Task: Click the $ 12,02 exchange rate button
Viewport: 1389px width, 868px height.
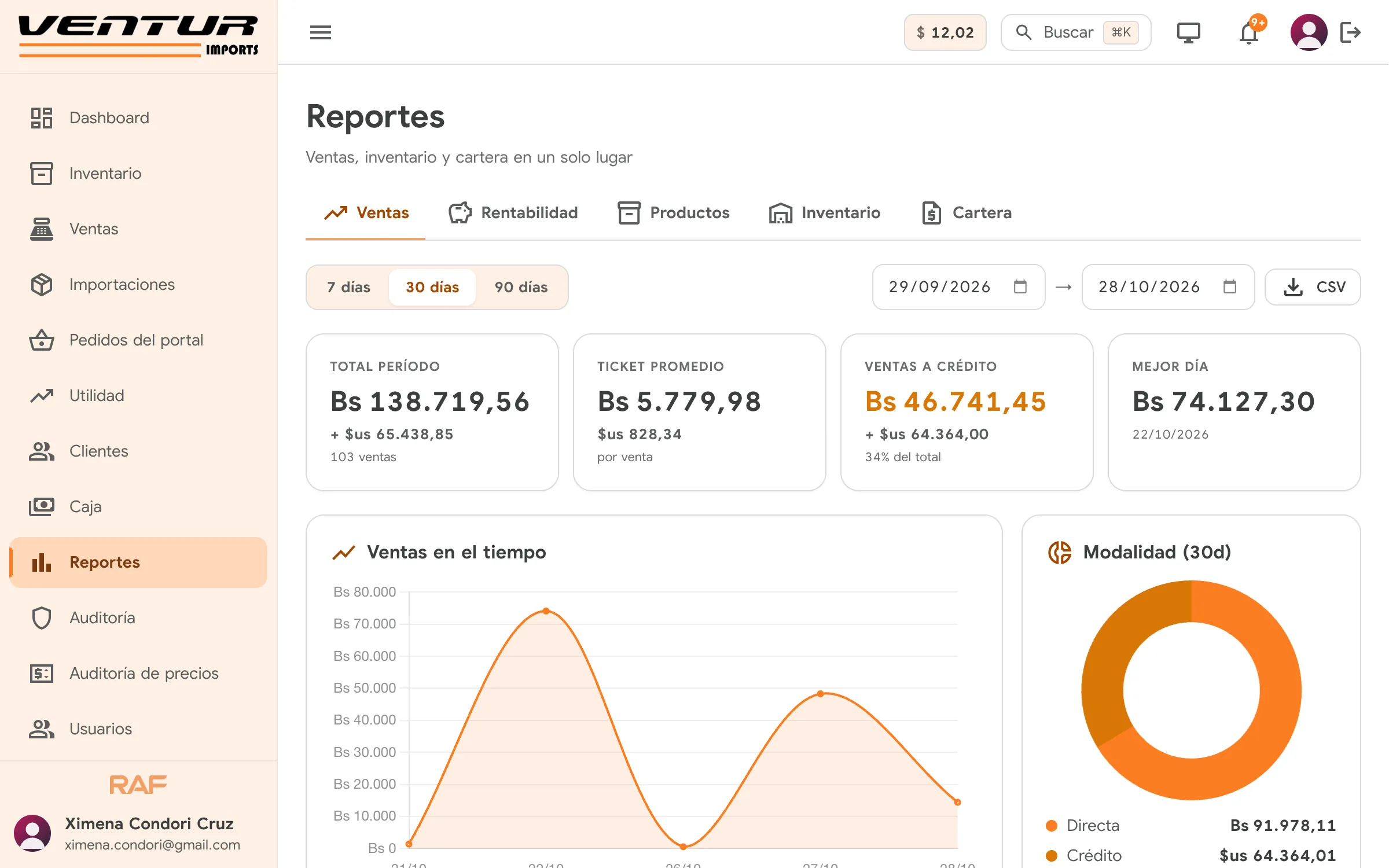Action: pos(945,32)
